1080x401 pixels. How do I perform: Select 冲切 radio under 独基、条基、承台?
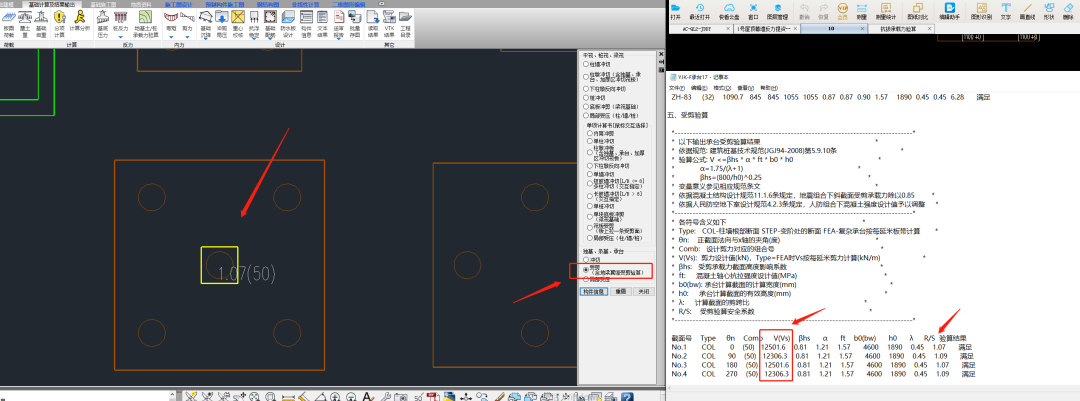coord(586,259)
